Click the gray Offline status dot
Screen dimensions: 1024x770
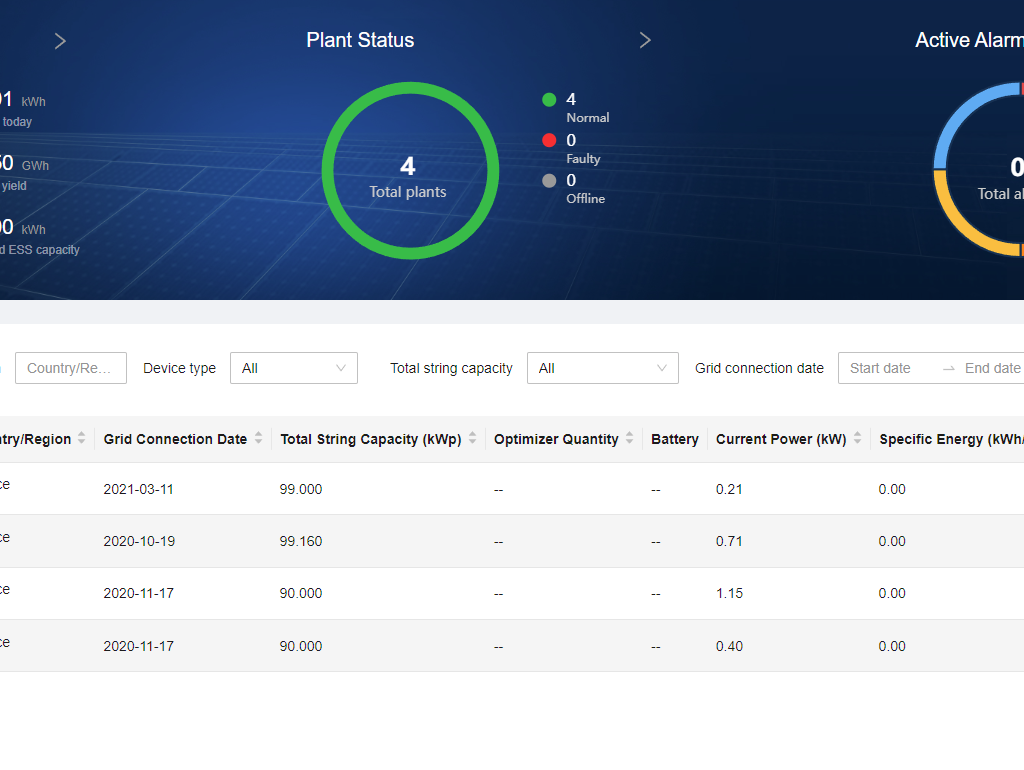click(549, 181)
